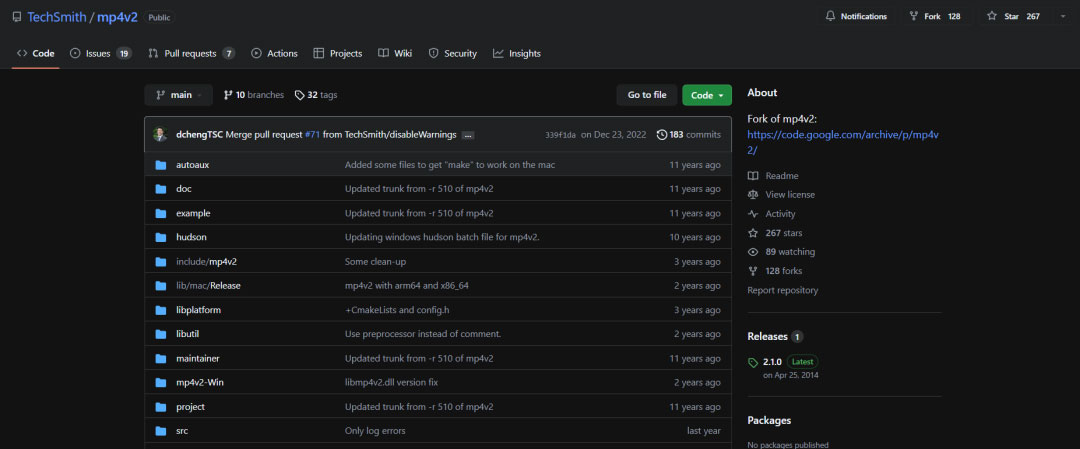Open the Notifications subscription button

(855, 16)
